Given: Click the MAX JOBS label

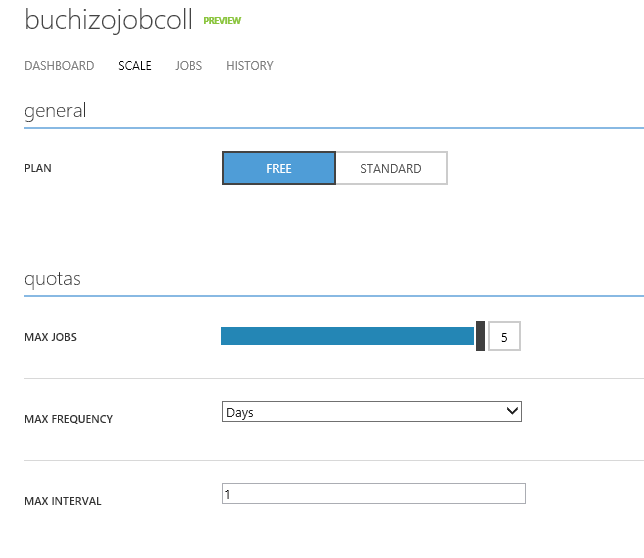Looking at the screenshot, I should click(51, 337).
